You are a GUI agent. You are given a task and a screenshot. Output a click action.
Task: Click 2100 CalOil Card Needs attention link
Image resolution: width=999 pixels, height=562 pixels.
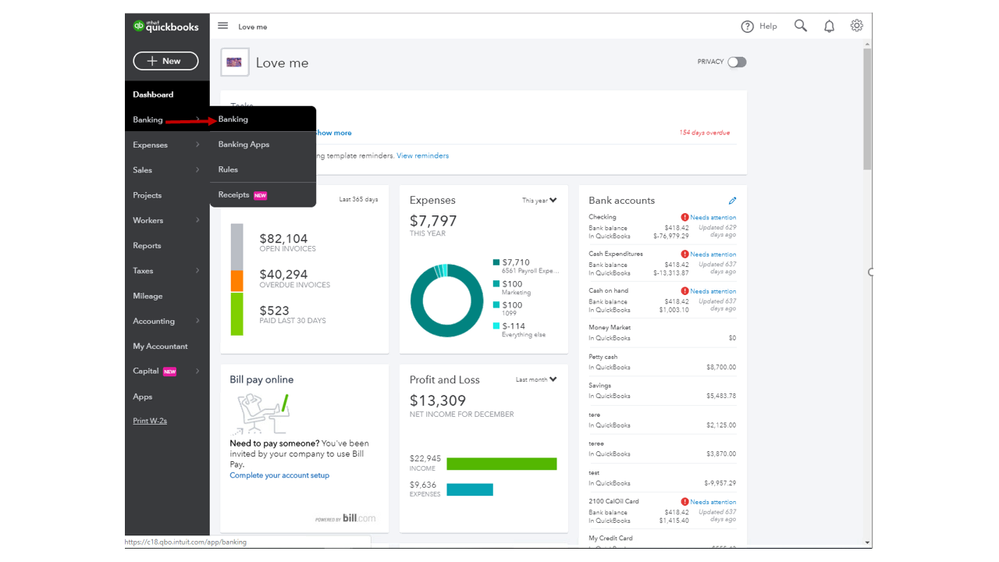713,502
